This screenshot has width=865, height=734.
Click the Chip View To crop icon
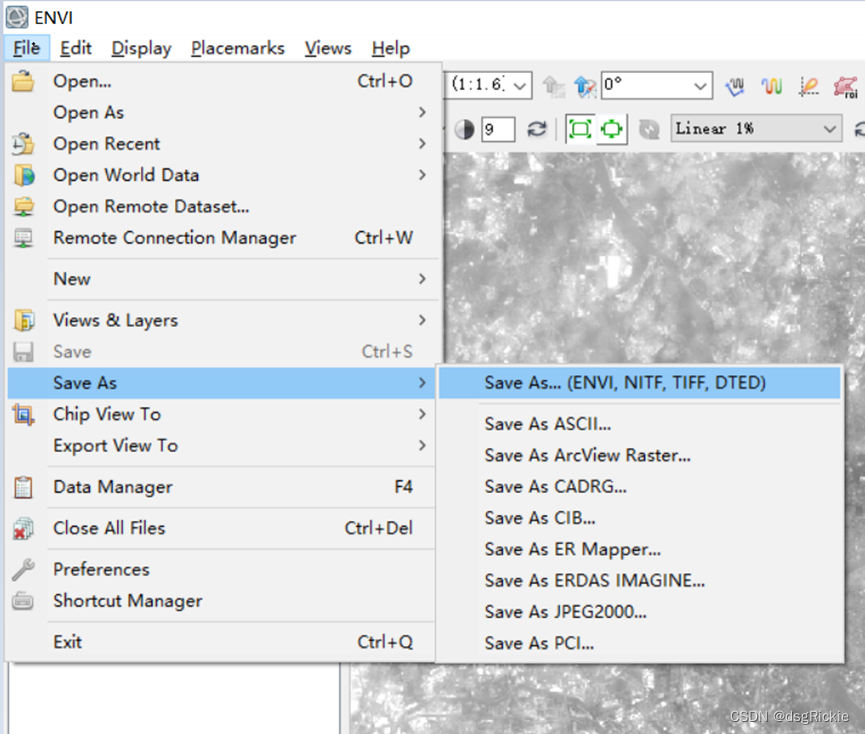(x=23, y=414)
